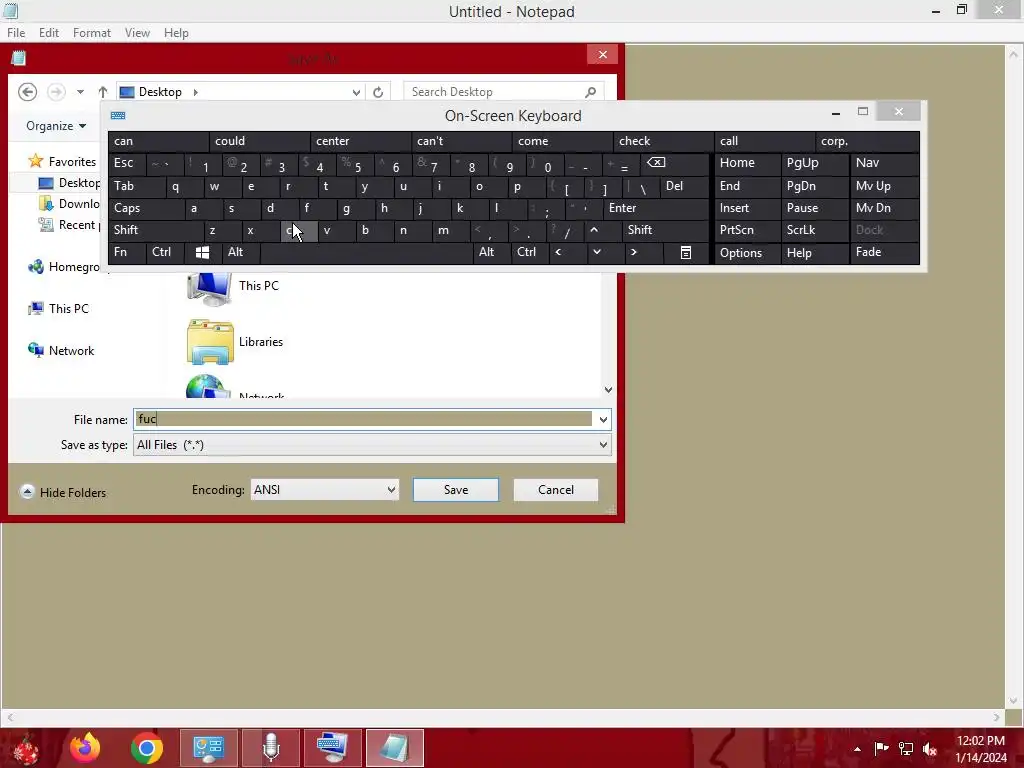This screenshot has height=768, width=1024.
Task: Expand the address bar path dropdown
Action: [356, 92]
